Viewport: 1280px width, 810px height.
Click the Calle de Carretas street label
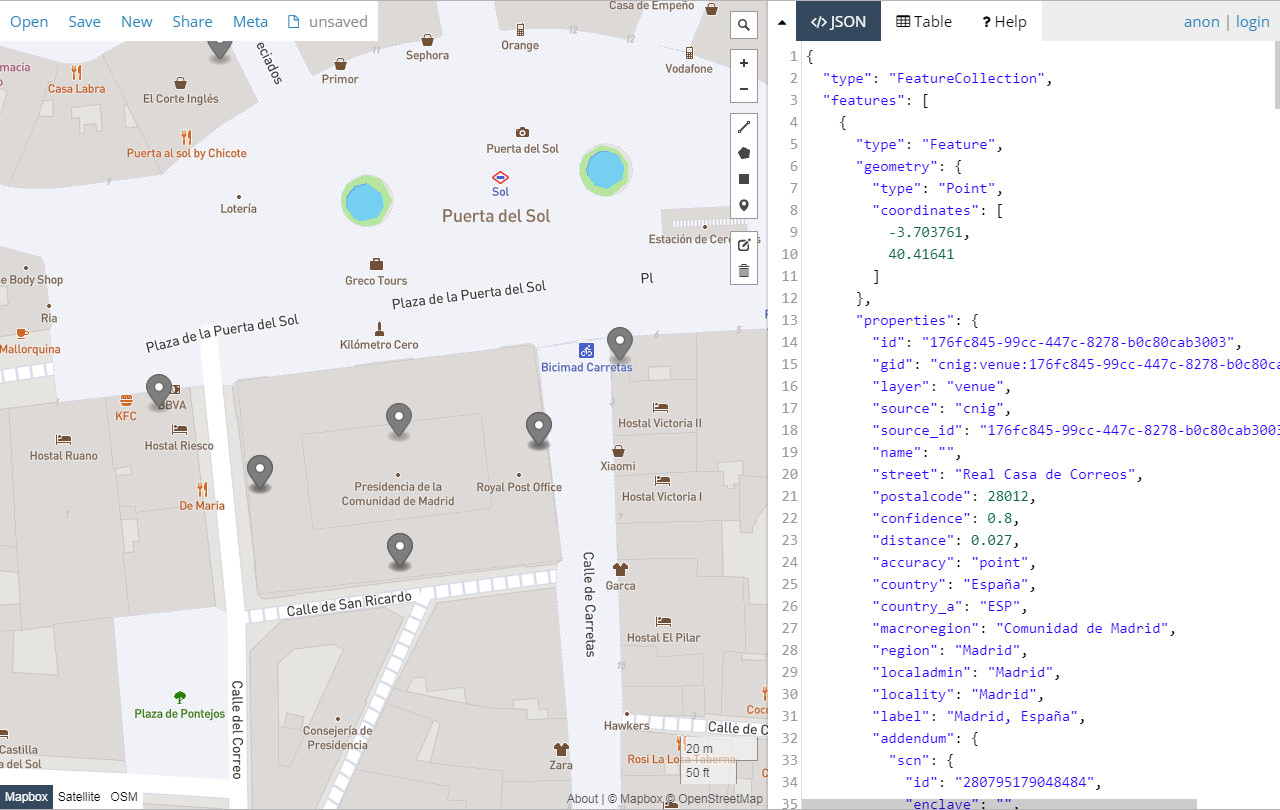[589, 604]
